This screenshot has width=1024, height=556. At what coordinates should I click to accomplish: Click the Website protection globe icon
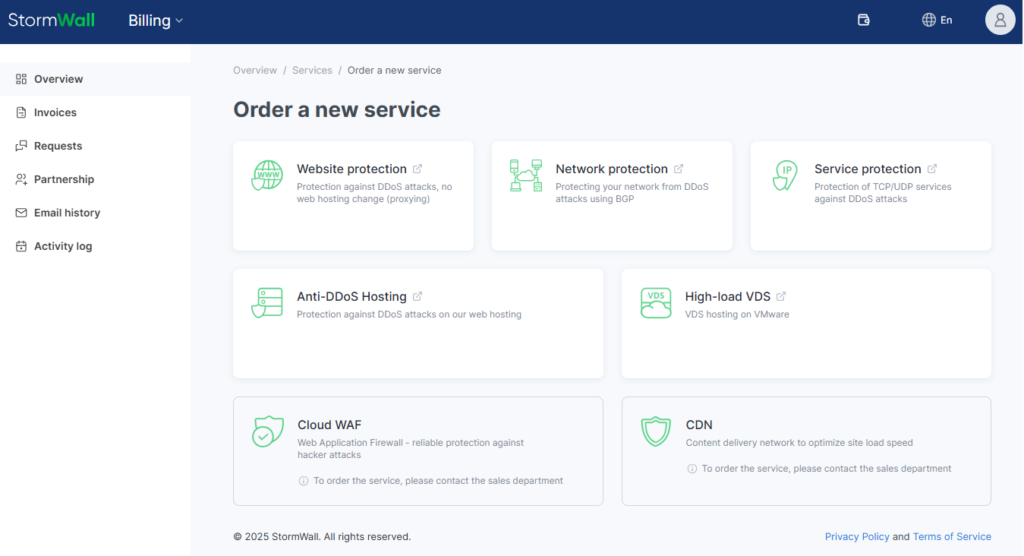(267, 176)
